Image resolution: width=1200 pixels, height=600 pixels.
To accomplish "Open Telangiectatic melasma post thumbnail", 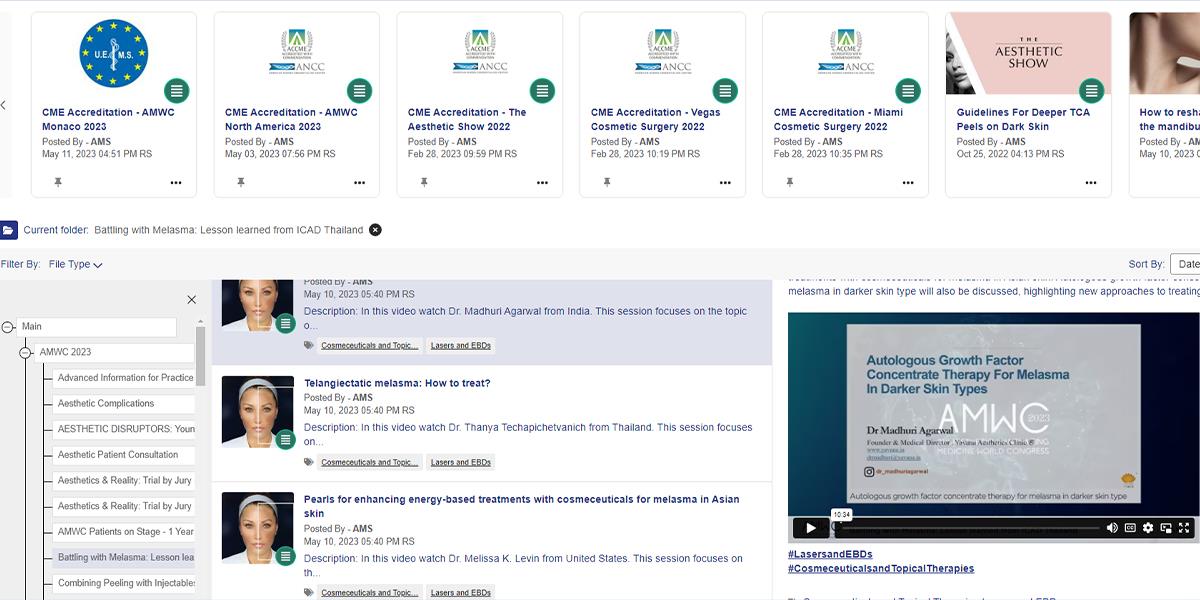I will point(258,413).
